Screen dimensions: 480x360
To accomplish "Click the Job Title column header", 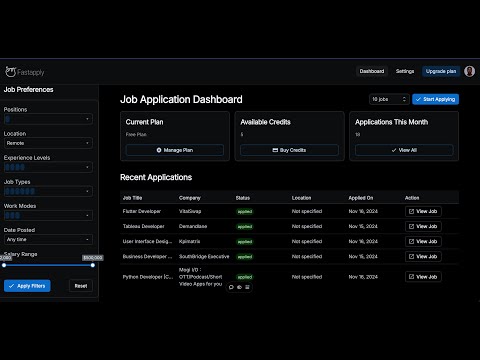I will tap(132, 198).
